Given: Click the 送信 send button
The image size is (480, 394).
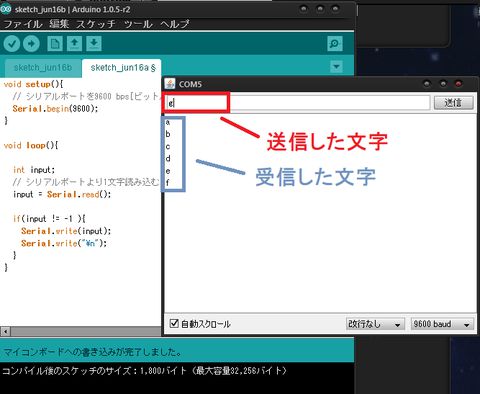Looking at the screenshot, I should pyautogui.click(x=453, y=103).
